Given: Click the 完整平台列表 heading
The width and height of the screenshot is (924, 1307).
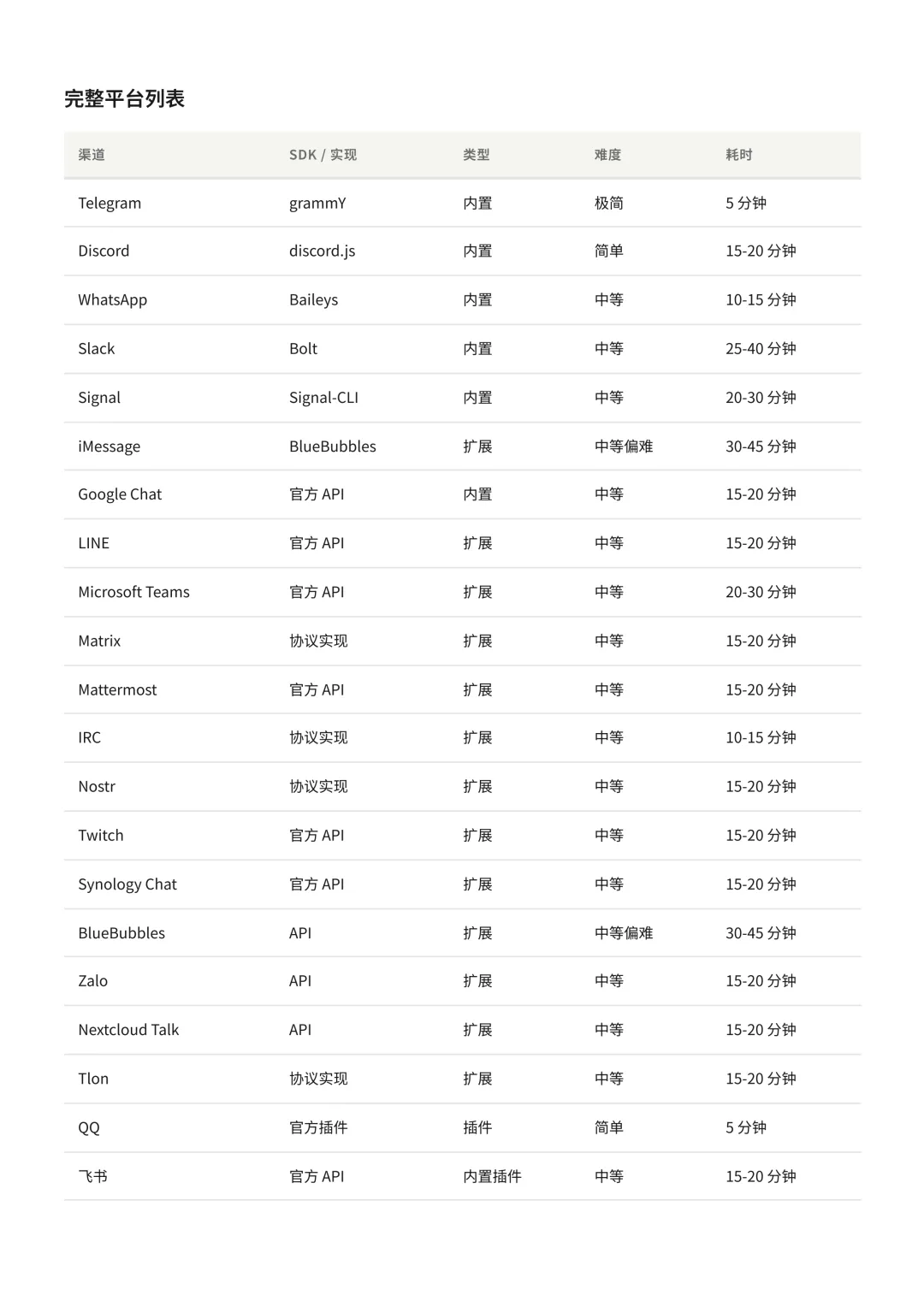Looking at the screenshot, I should [x=125, y=98].
